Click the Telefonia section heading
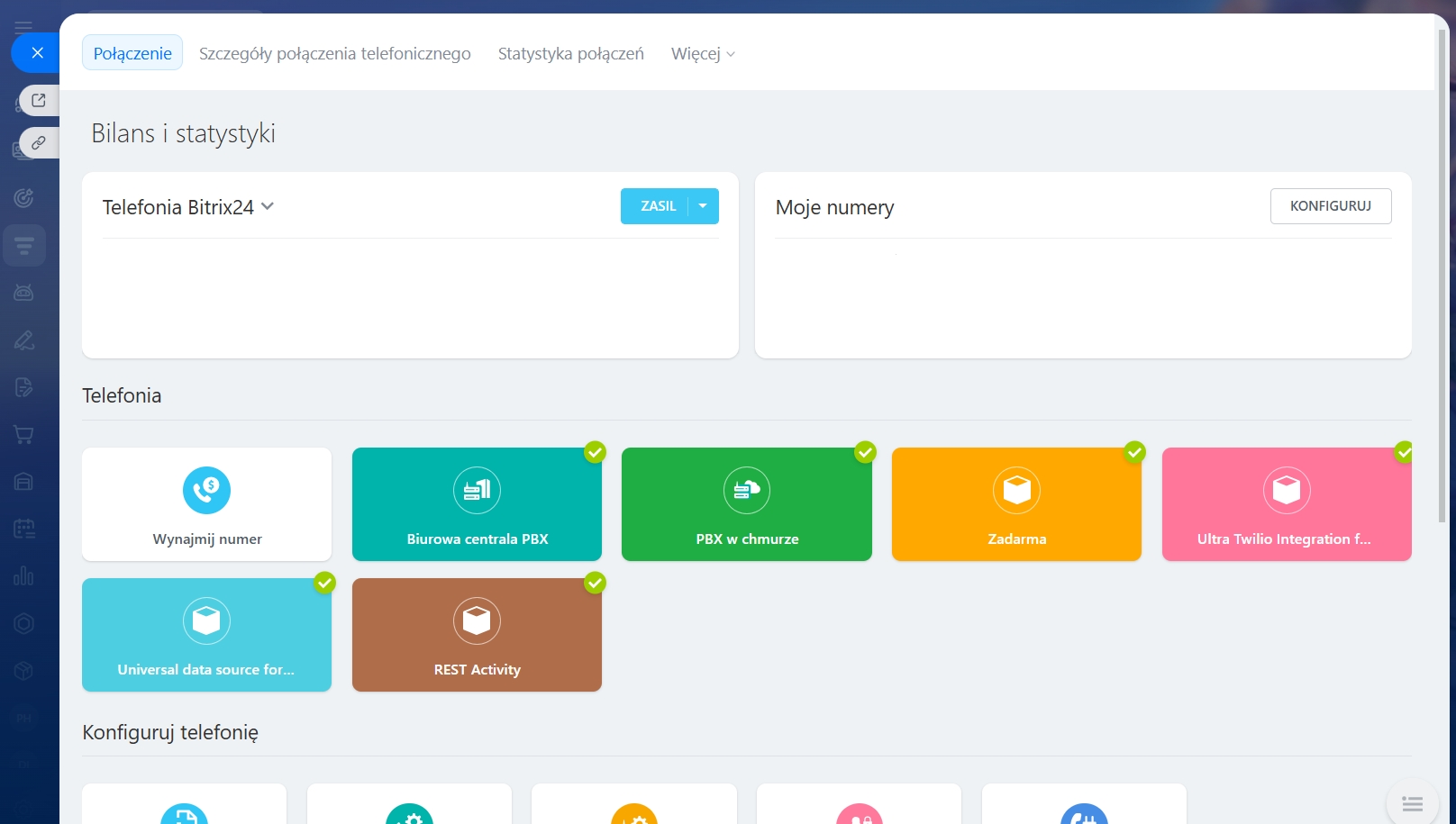The width and height of the screenshot is (1456, 824). pos(122,395)
